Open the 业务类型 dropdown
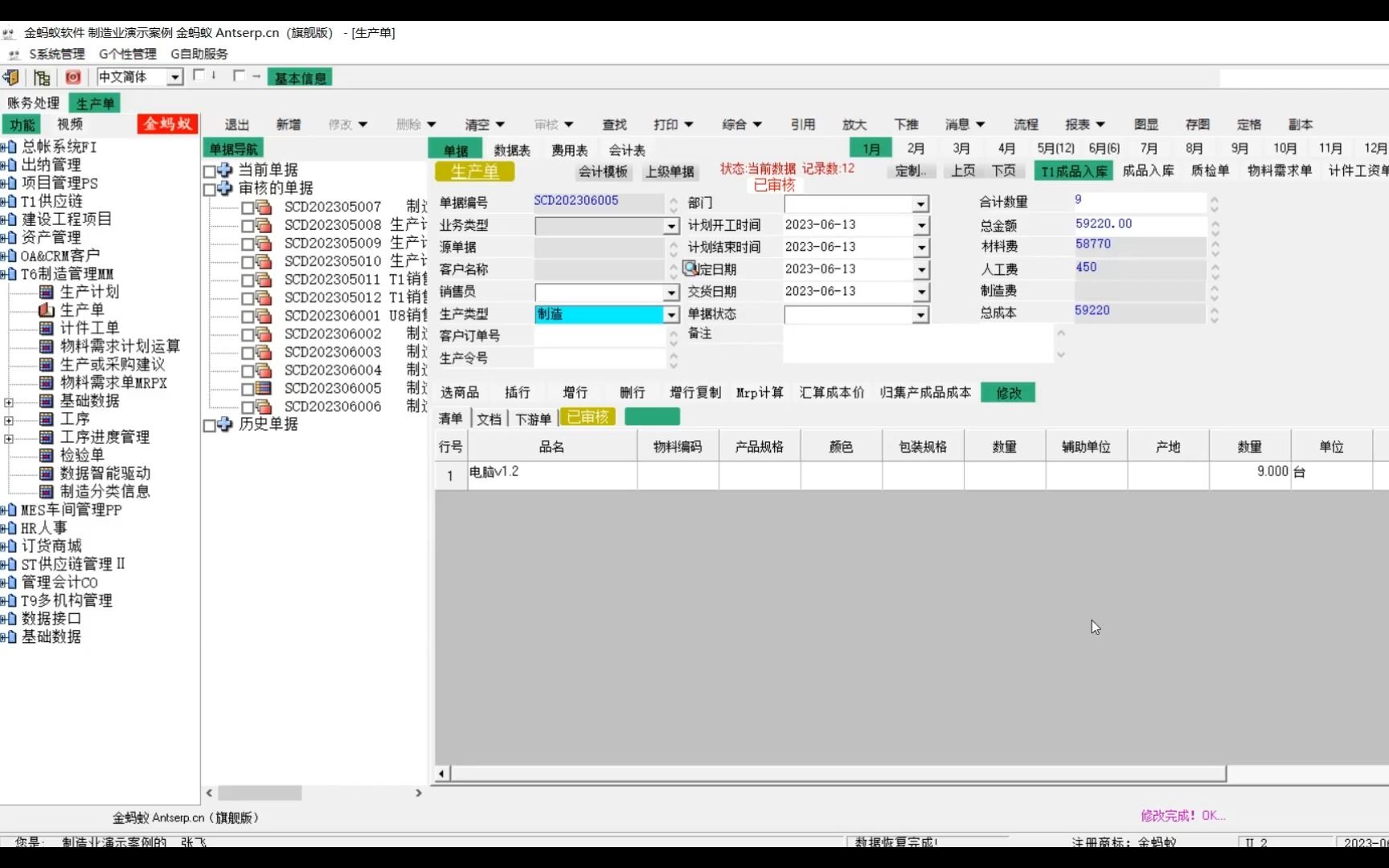1389x868 pixels. (671, 227)
